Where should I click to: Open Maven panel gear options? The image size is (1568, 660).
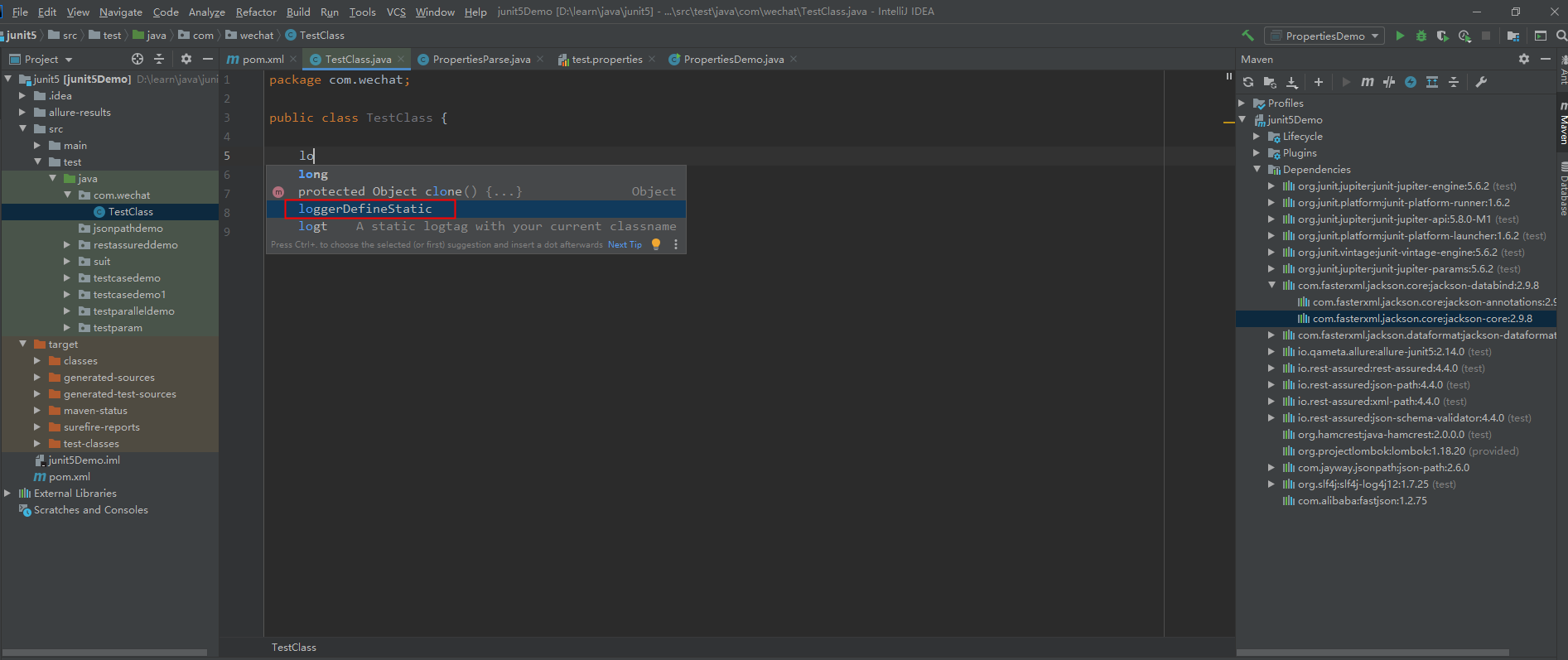pos(1524,59)
